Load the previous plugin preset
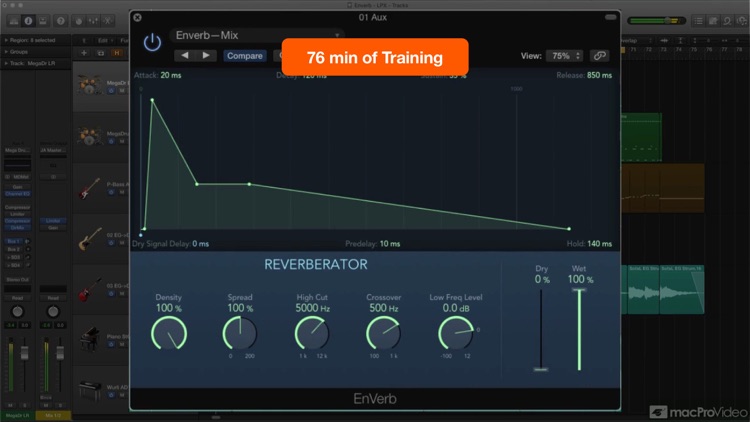 point(185,56)
